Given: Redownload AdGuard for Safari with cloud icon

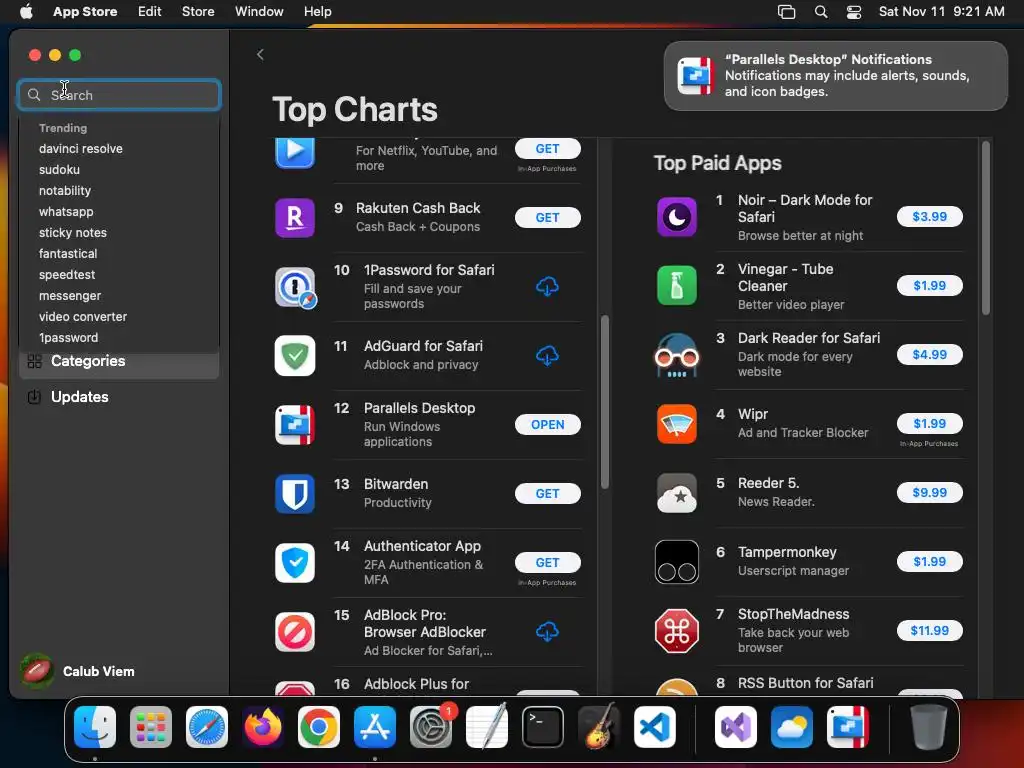Looking at the screenshot, I should pyautogui.click(x=547, y=355).
